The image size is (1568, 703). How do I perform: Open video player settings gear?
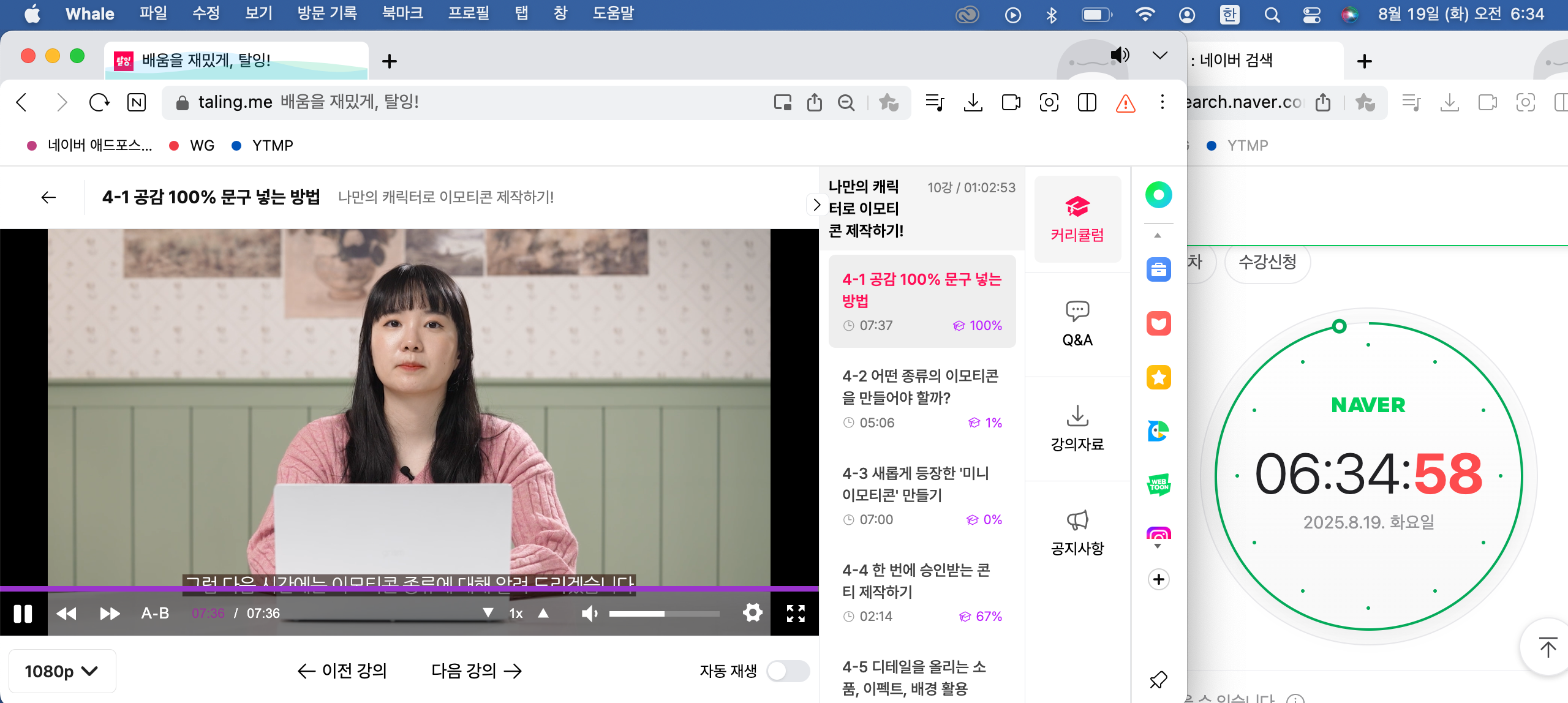[752, 612]
